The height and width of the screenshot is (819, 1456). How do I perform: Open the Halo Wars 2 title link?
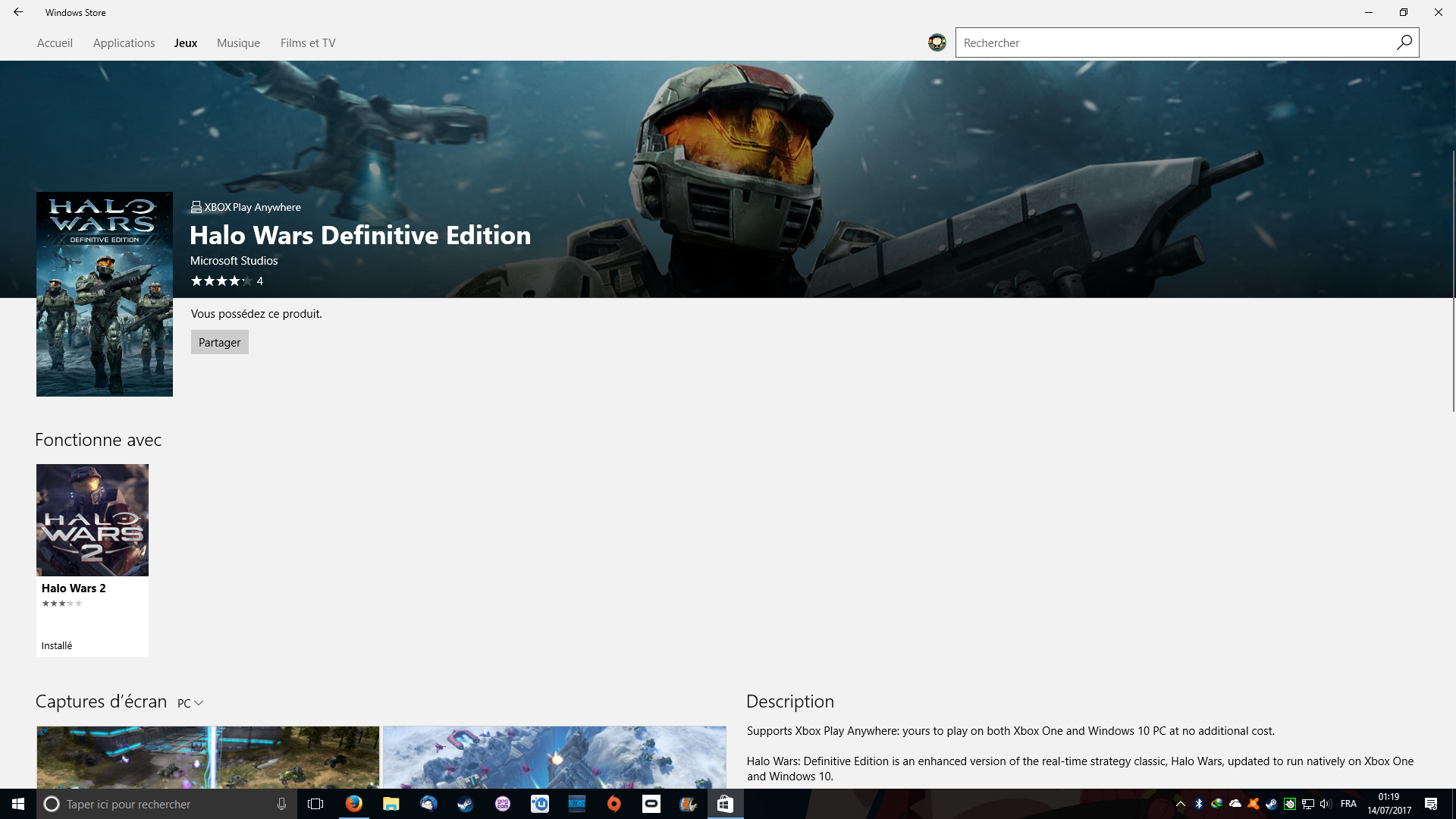point(74,588)
